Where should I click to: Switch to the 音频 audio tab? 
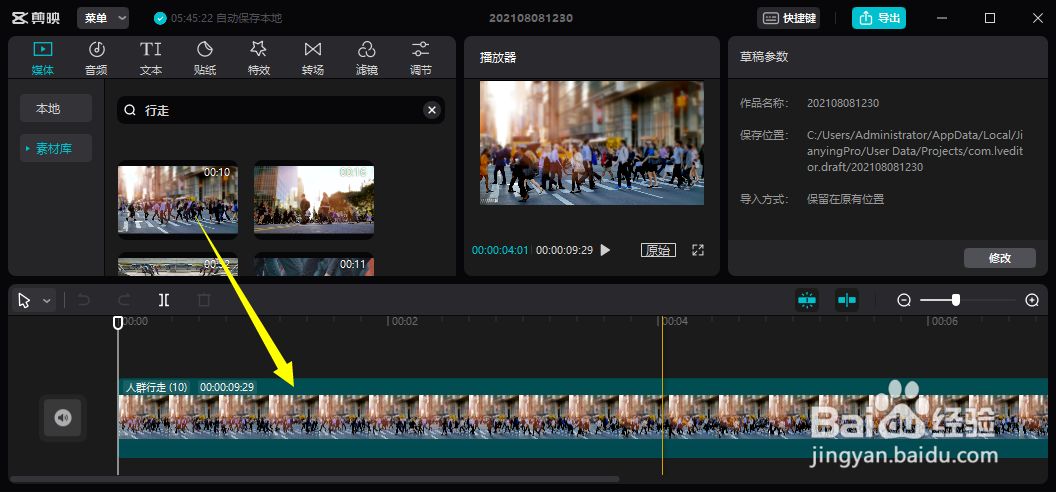pyautogui.click(x=96, y=59)
